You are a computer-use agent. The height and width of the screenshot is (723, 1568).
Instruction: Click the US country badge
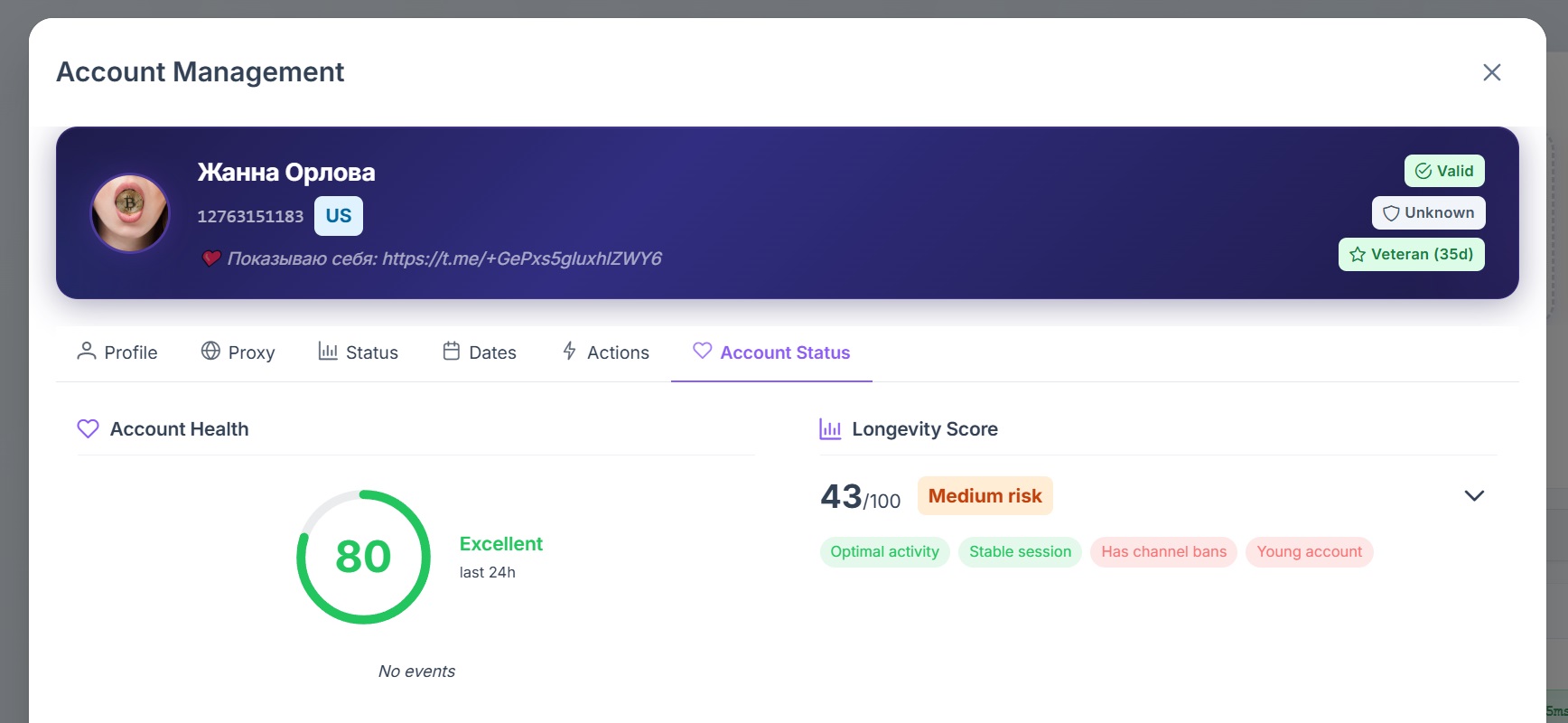339,216
